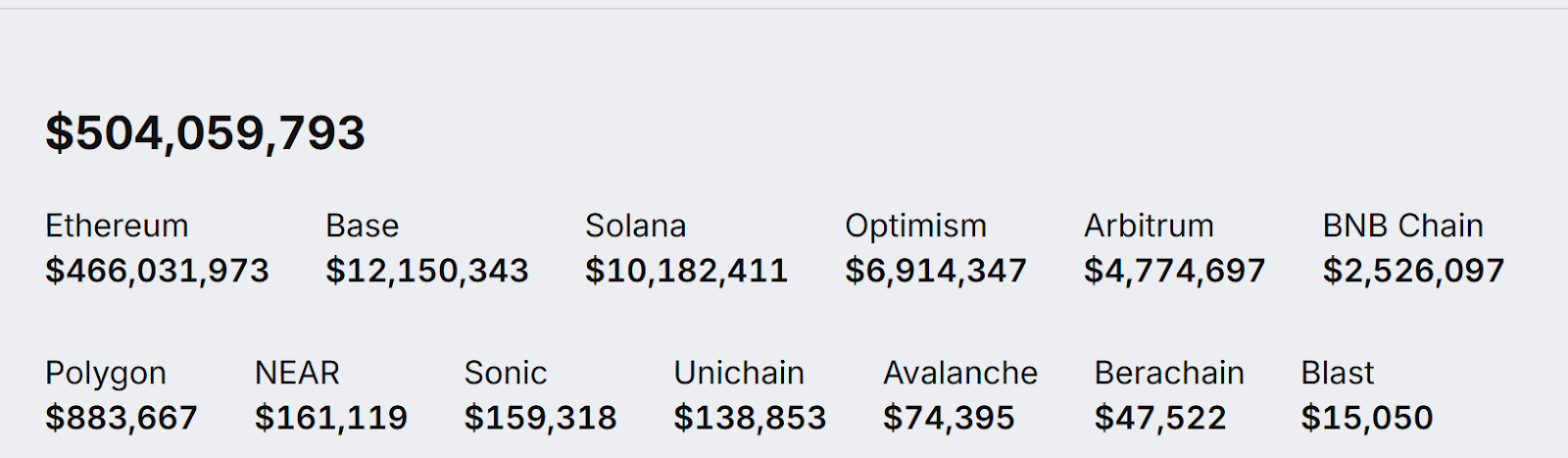The height and width of the screenshot is (458, 1568).
Task: Select the Unichain label
Action: [x=739, y=373]
